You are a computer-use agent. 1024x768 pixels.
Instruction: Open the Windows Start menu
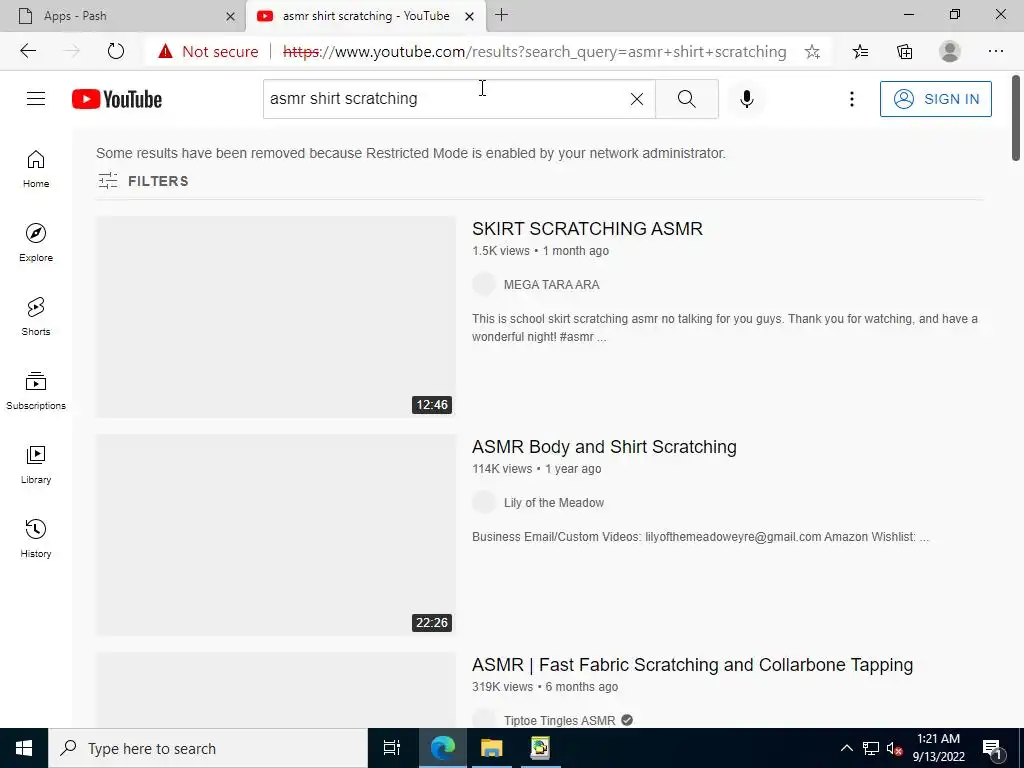(24, 748)
